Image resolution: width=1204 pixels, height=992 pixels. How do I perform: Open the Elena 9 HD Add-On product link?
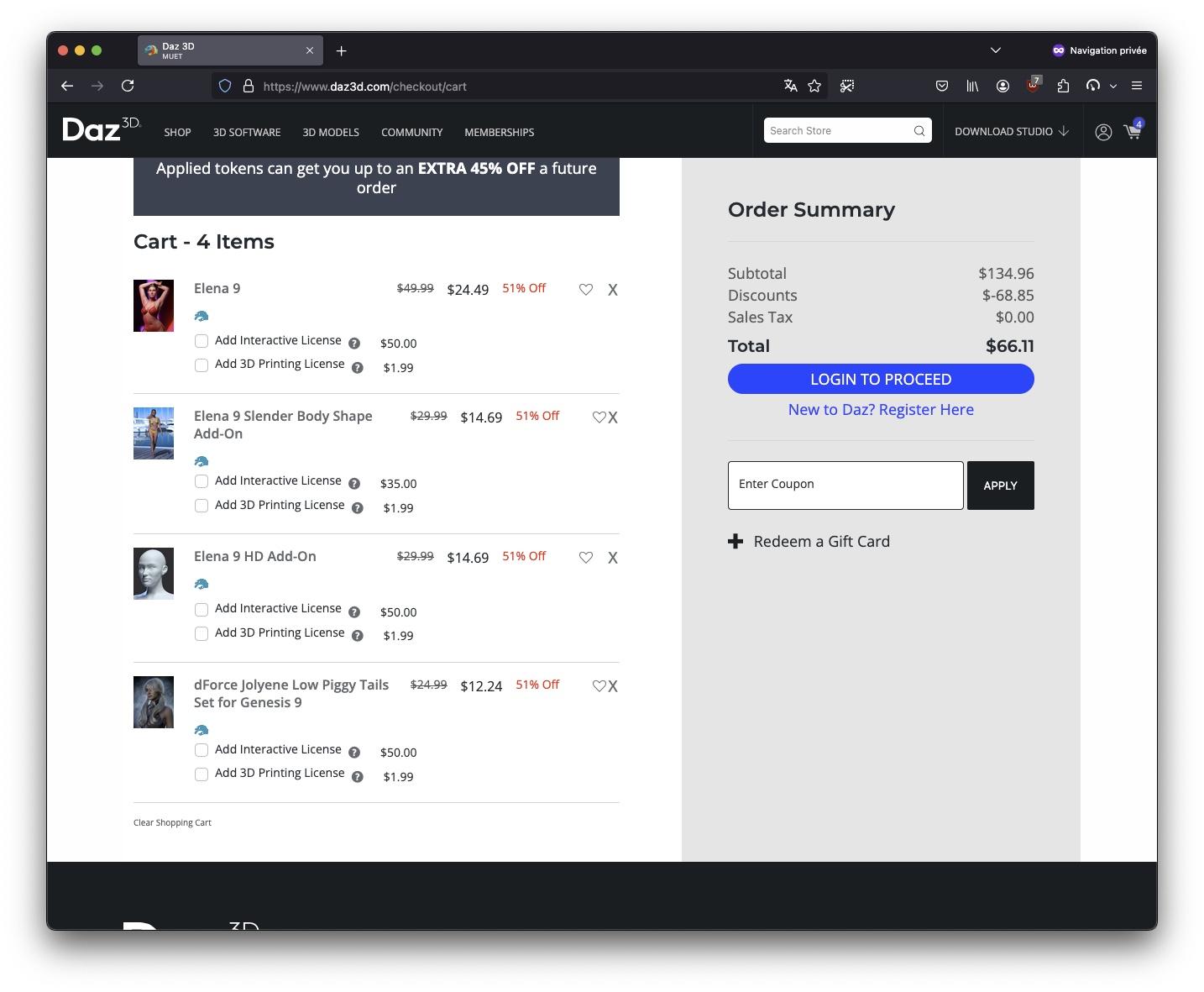(255, 557)
